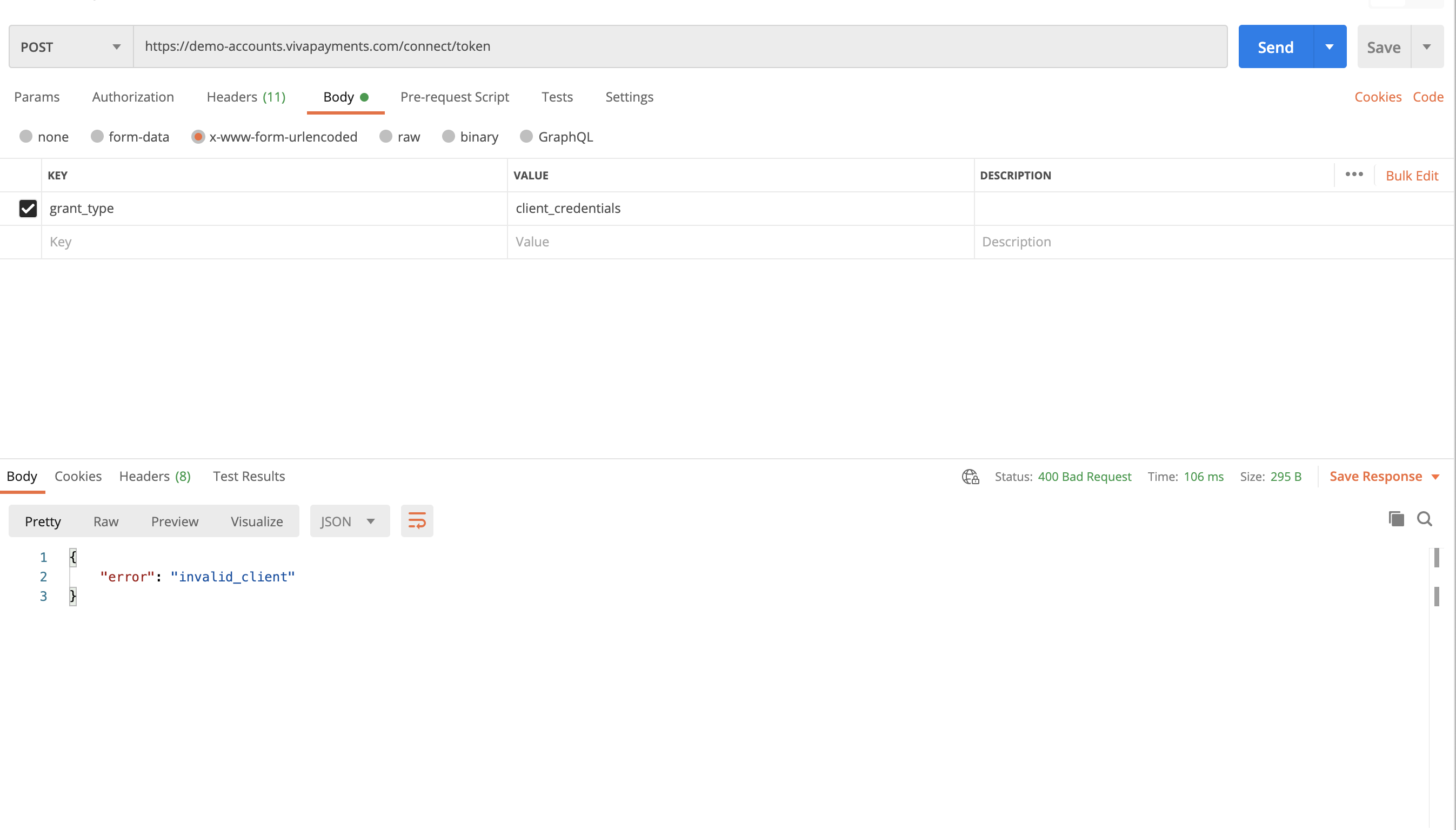Click the empty Description placeholder field
The image size is (1456, 830).
coord(1214,242)
